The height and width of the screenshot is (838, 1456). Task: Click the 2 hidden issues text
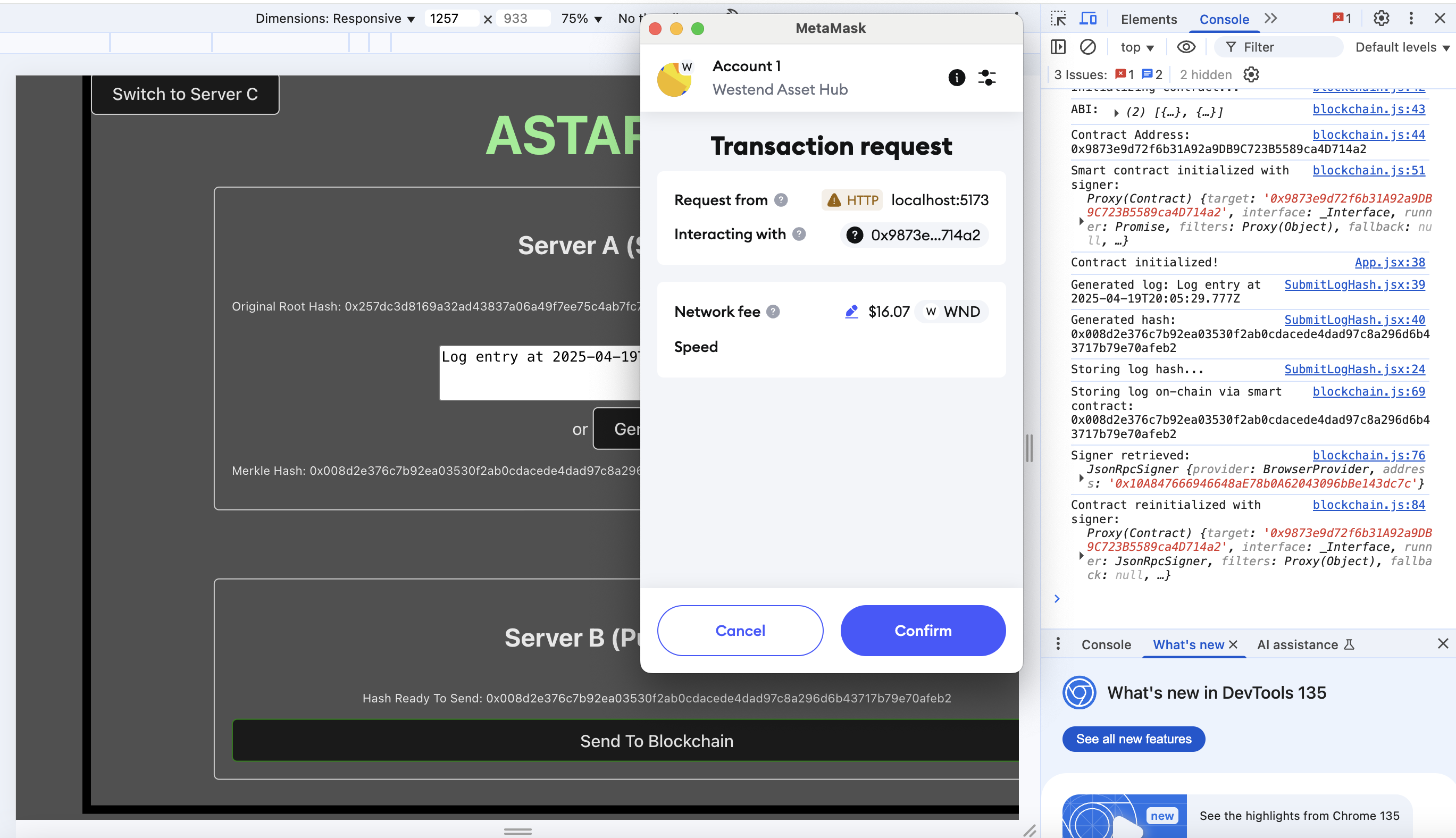[x=1206, y=75]
